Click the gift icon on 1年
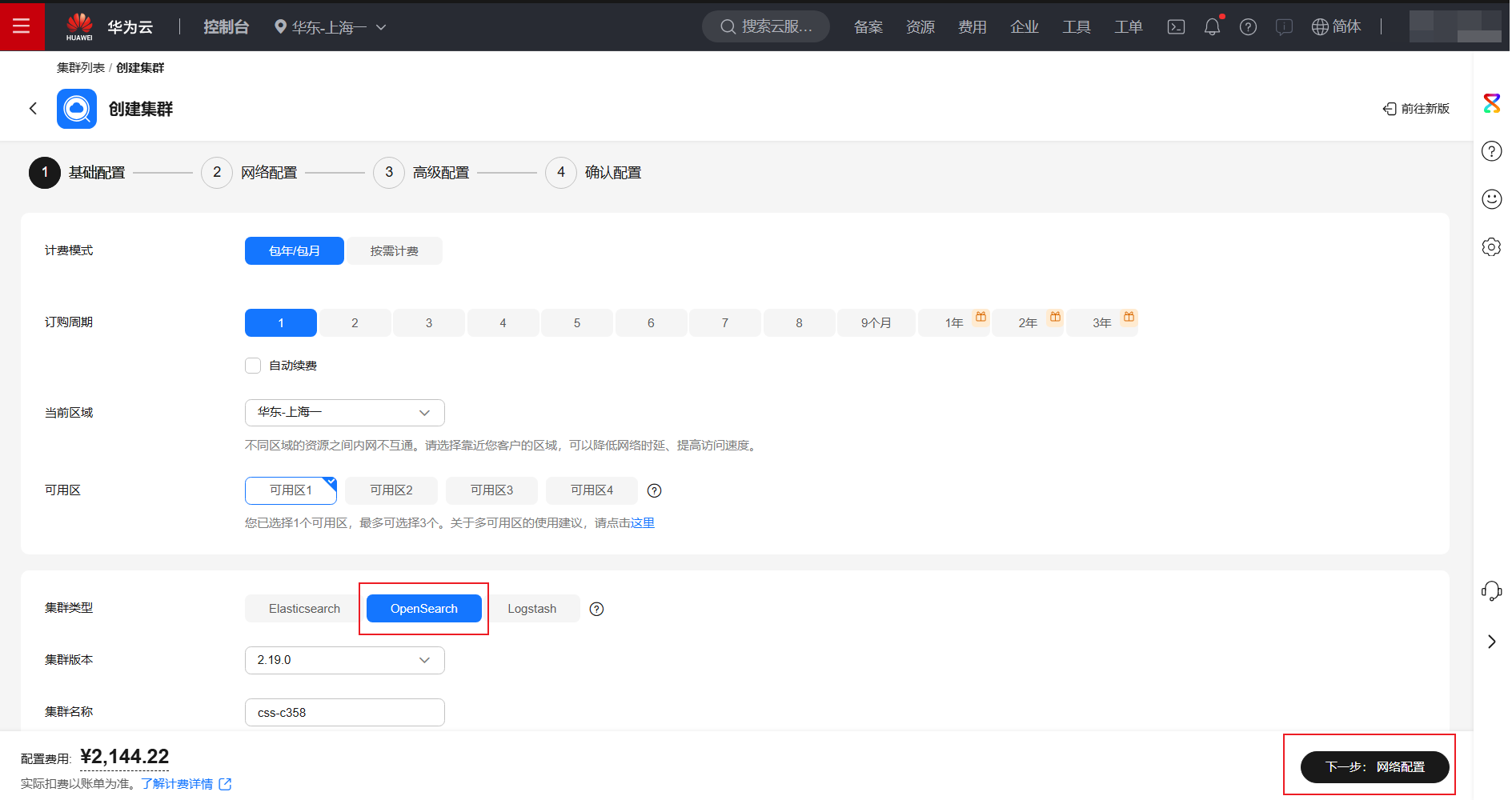Screen dimensions: 1512x800 point(981,317)
